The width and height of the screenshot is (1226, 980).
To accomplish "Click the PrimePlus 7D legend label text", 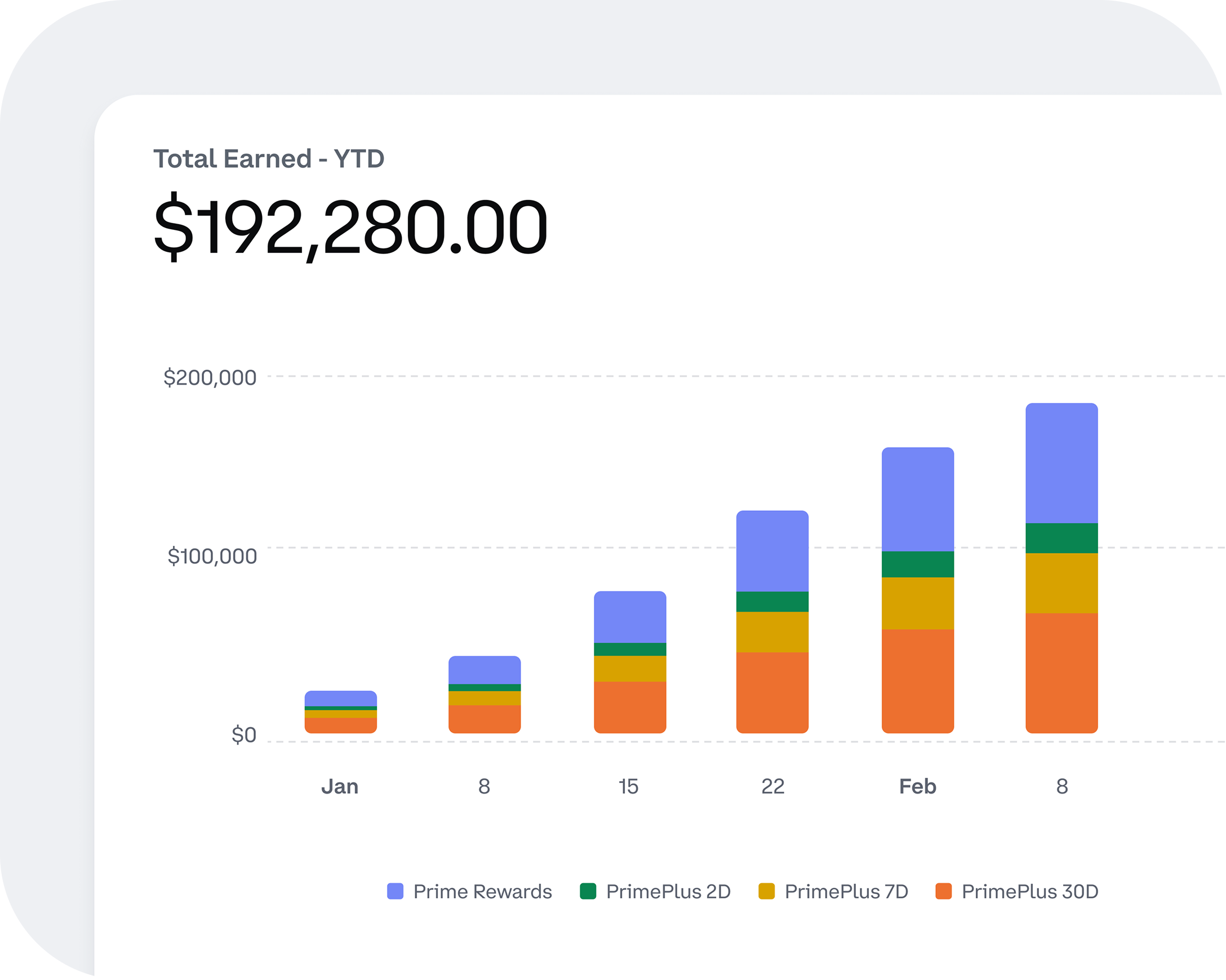I will click(846, 892).
